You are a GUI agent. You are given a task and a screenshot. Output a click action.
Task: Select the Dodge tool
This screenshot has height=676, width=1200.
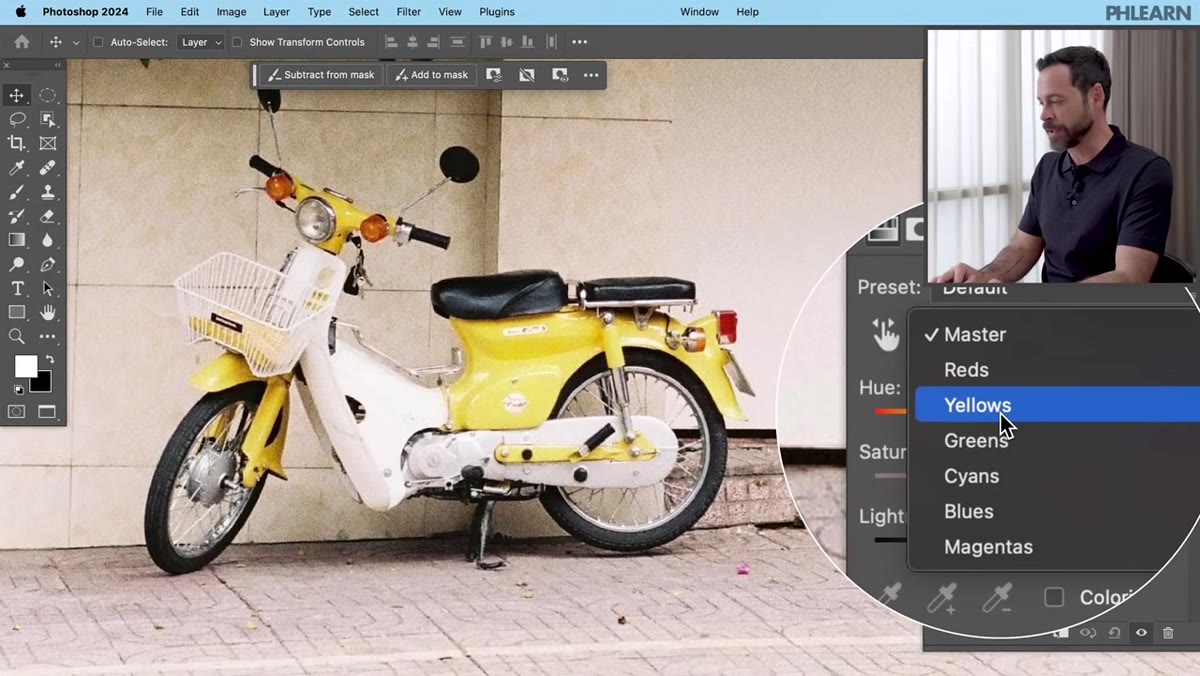coord(17,265)
